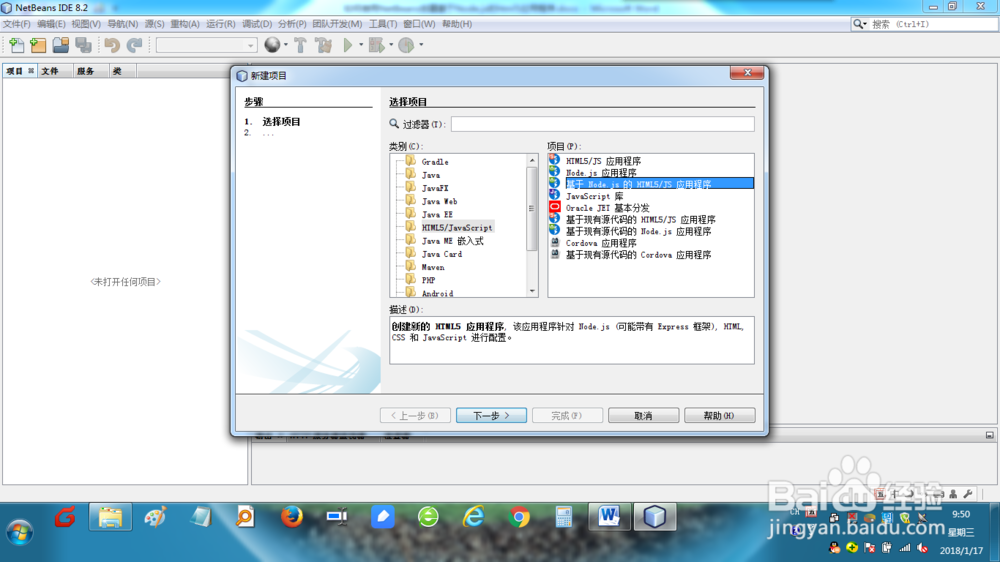Expand the Profile Project dropdown arrow
The image size is (1000, 562).
(421, 45)
